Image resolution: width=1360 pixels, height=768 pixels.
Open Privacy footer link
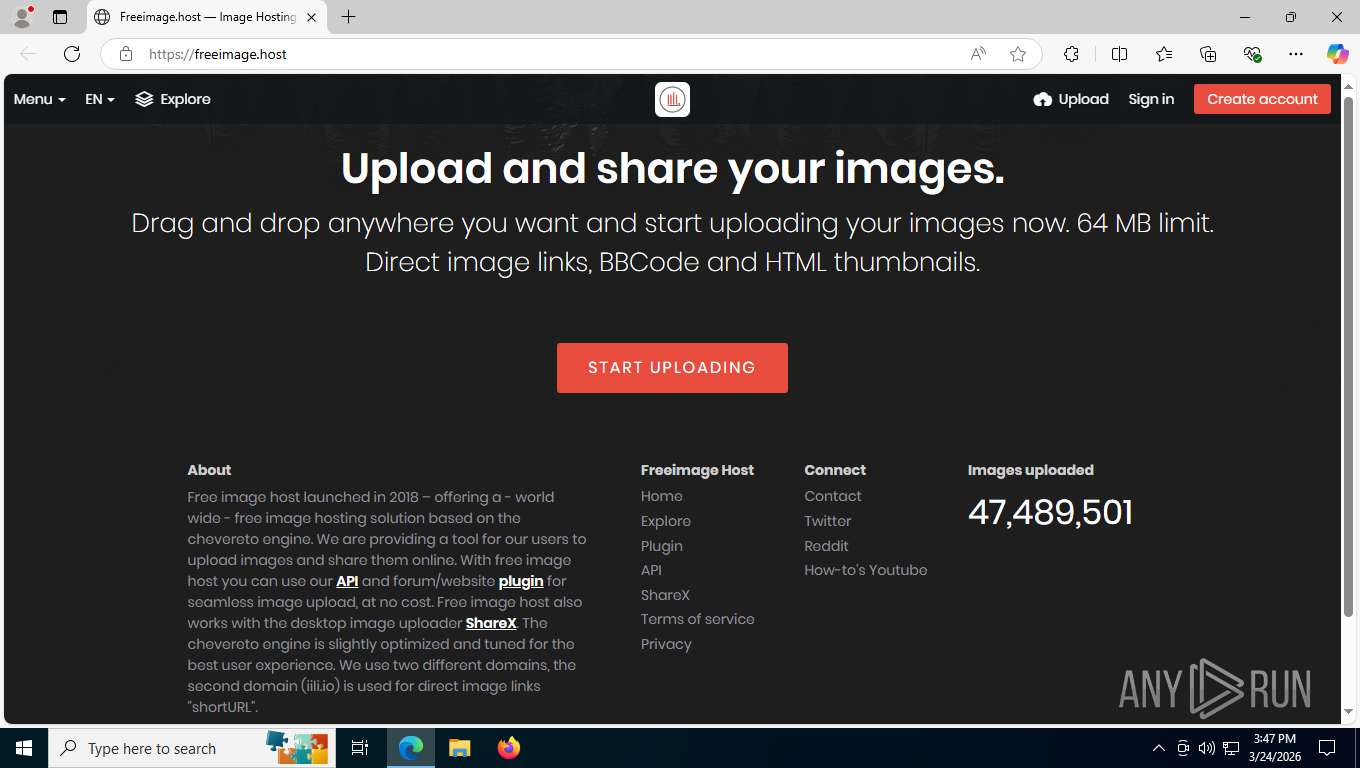[x=666, y=644]
